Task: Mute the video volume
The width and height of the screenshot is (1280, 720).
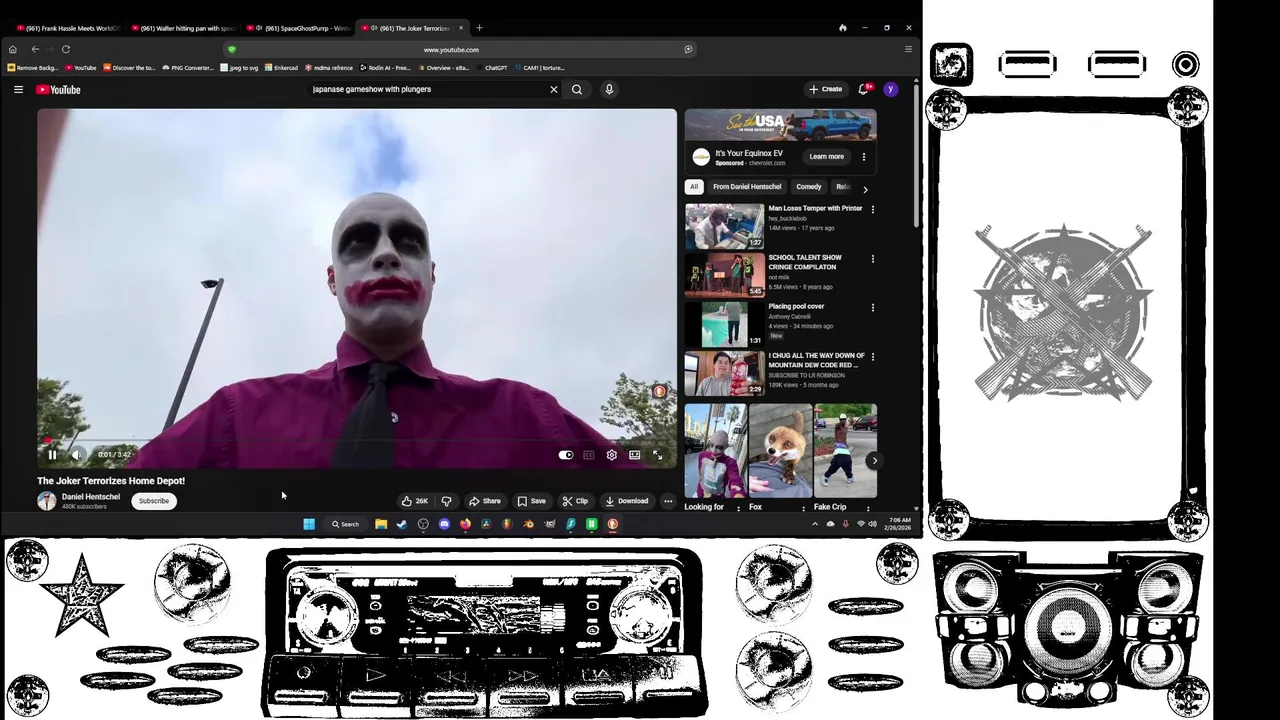Action: point(76,454)
